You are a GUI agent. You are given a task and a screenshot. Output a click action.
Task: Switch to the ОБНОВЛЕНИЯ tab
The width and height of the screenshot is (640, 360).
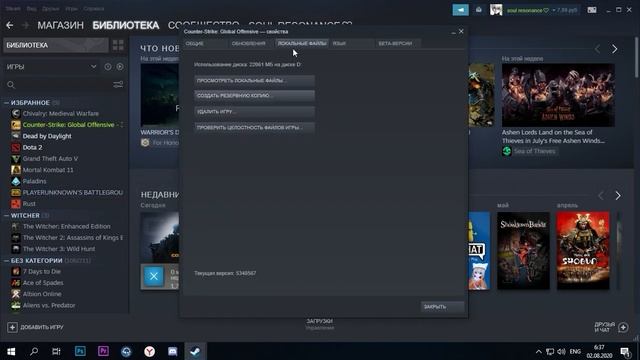point(249,43)
